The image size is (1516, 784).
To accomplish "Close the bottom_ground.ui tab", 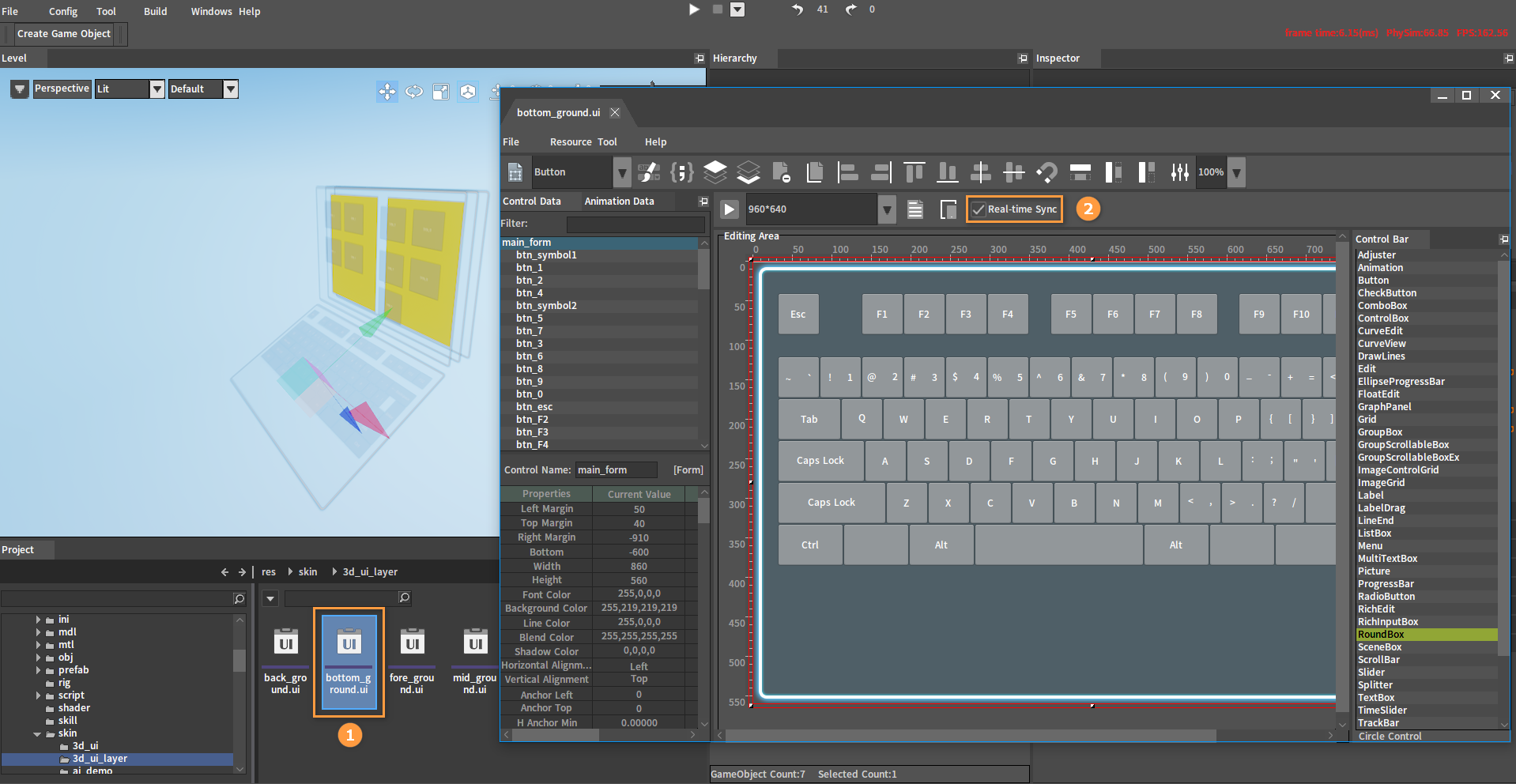I will [615, 113].
